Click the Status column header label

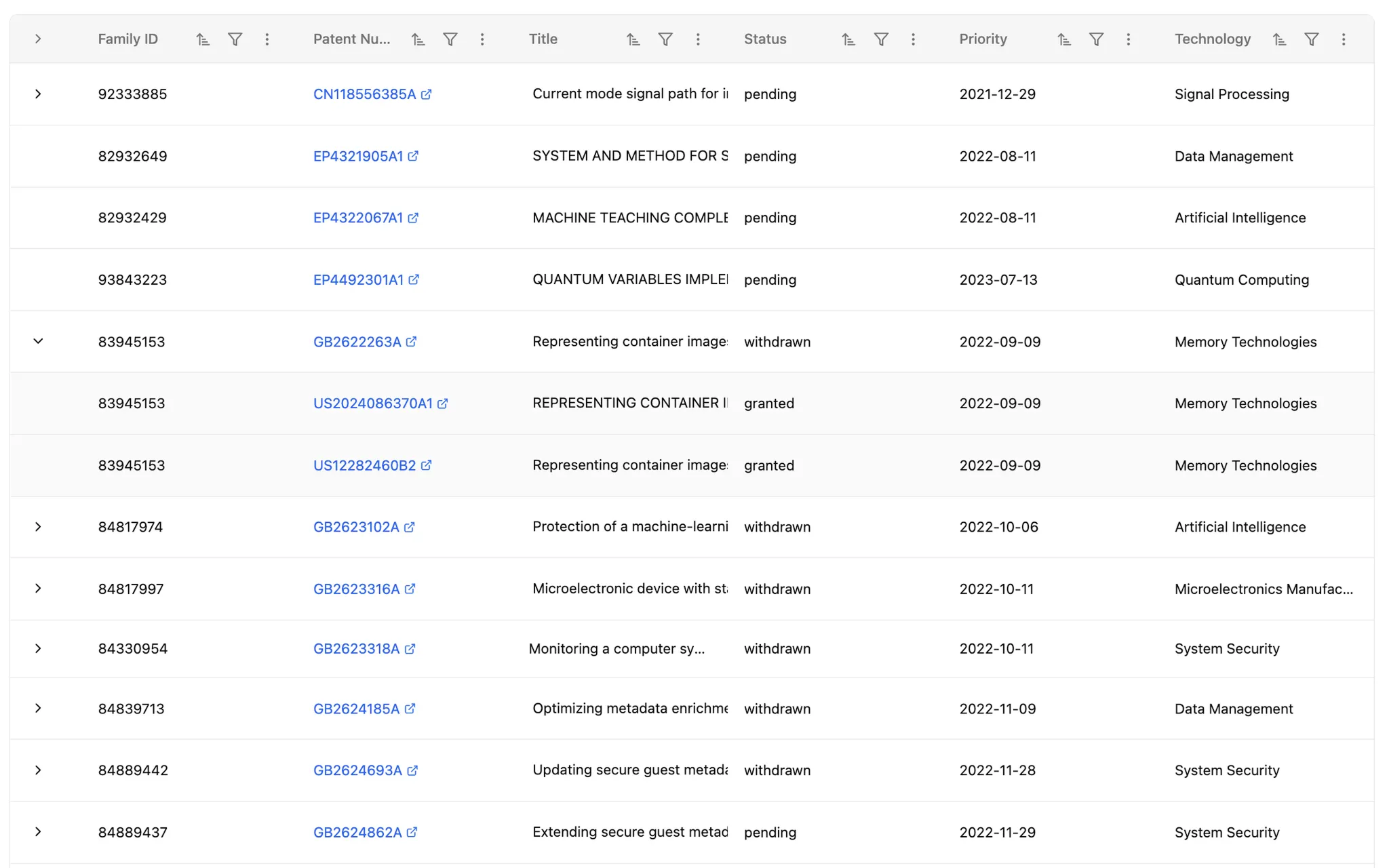(x=765, y=39)
